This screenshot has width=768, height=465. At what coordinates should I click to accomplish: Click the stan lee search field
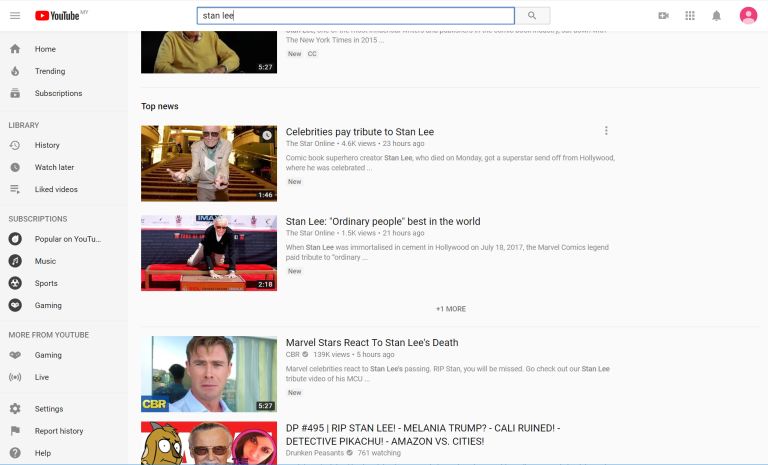[x=355, y=16]
